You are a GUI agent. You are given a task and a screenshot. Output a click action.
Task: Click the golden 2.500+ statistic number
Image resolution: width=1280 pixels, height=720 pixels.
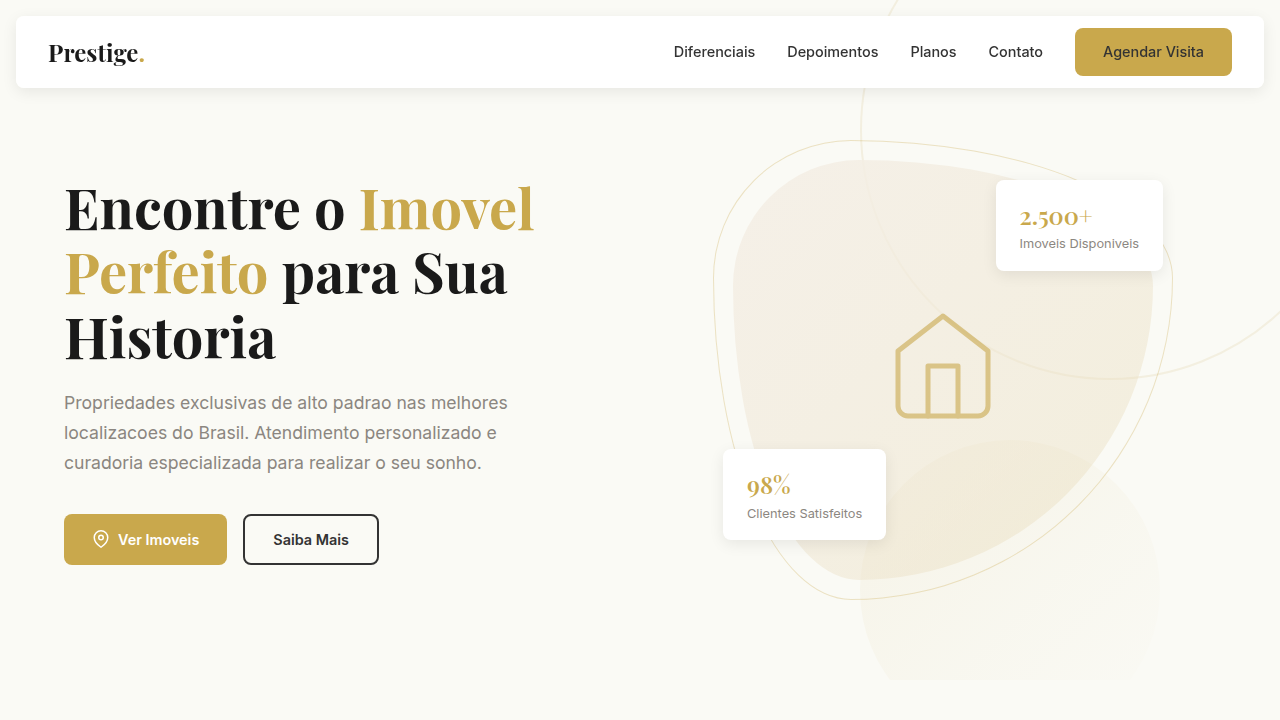coord(1055,216)
